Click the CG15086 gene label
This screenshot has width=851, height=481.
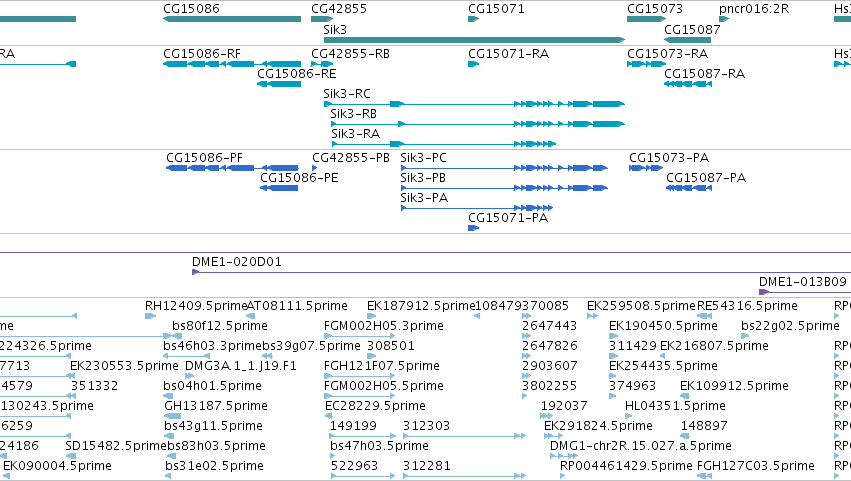pyautogui.click(x=191, y=9)
